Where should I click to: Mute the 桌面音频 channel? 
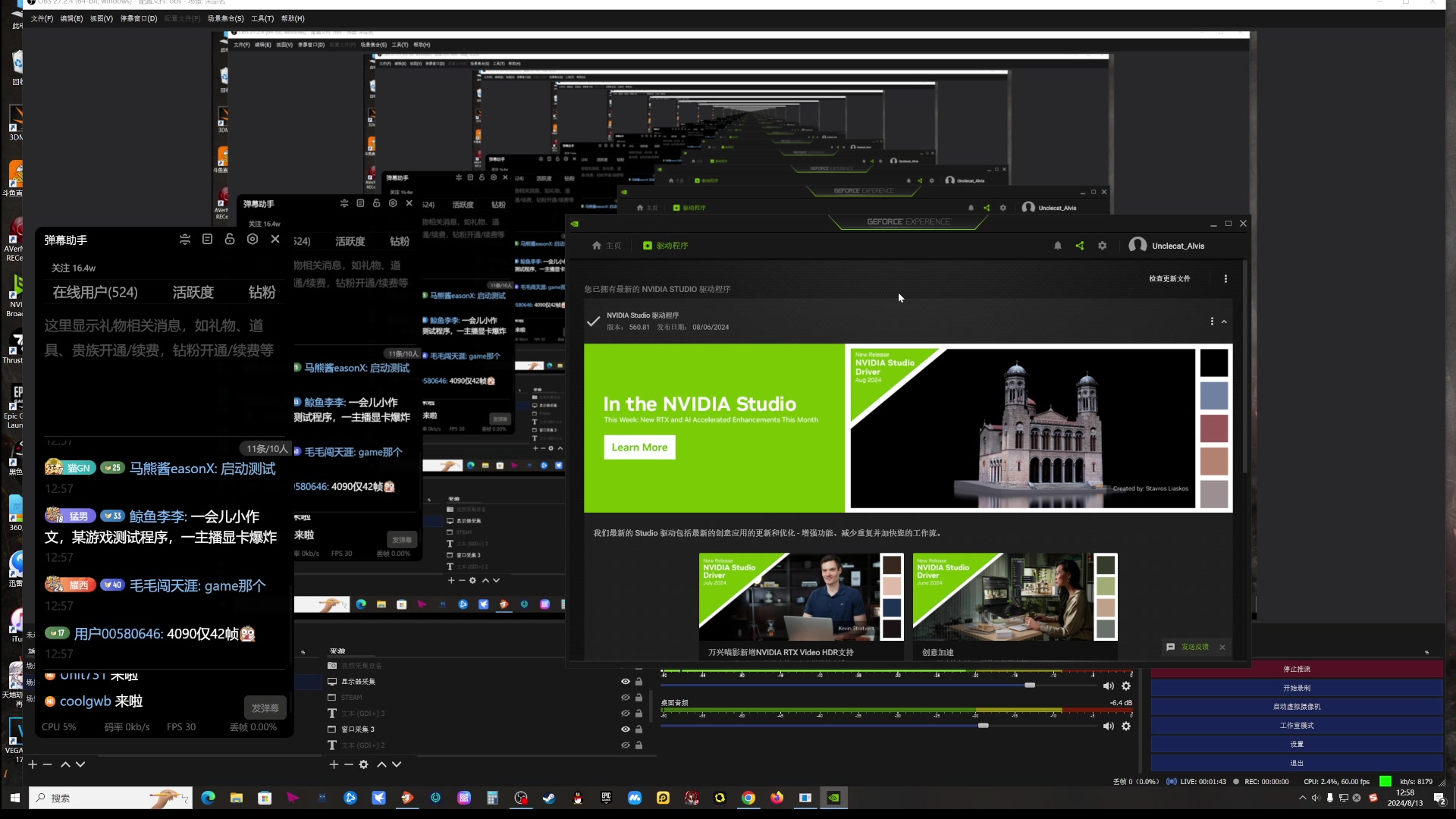coord(1108,726)
